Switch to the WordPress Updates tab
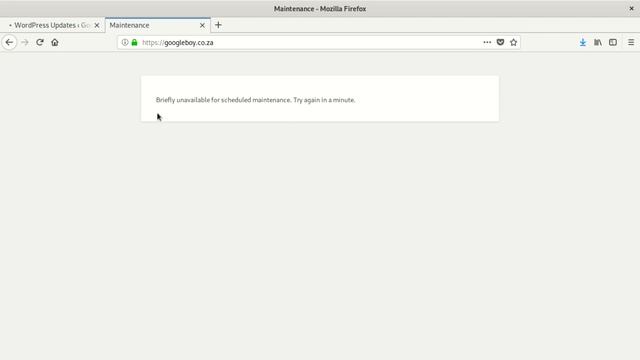640x360 pixels. [x=52, y=25]
